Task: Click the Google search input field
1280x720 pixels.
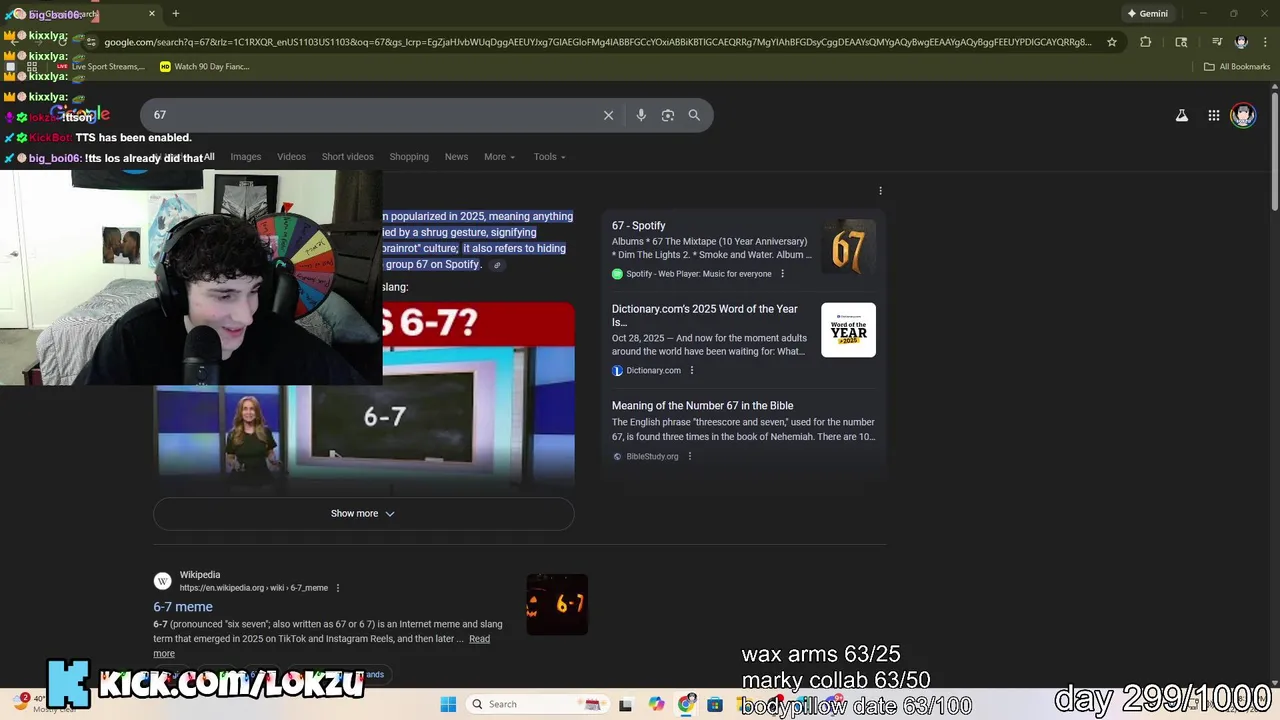Action: coord(370,115)
